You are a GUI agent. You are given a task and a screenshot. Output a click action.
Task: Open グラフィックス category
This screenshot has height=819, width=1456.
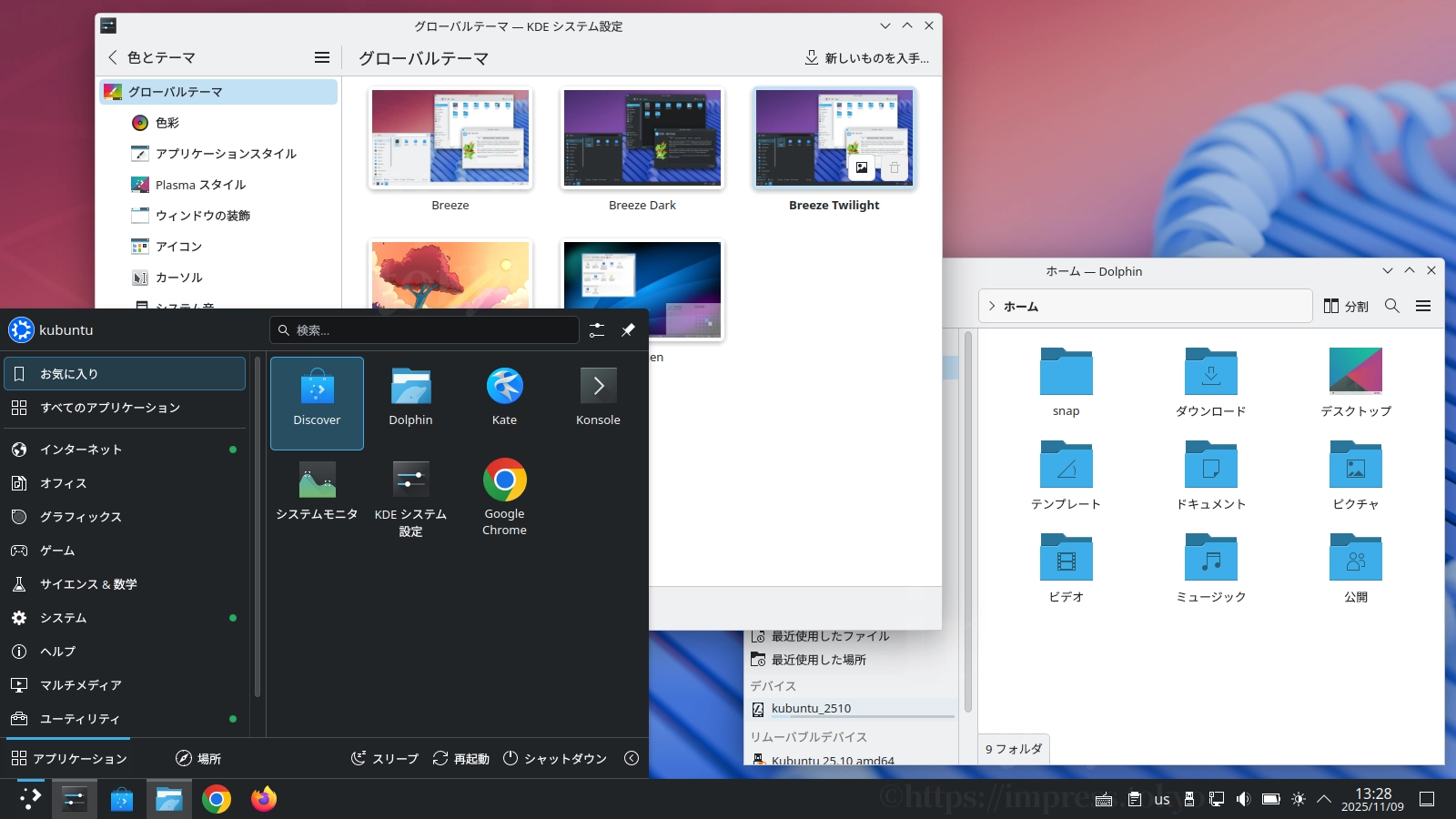coord(125,517)
